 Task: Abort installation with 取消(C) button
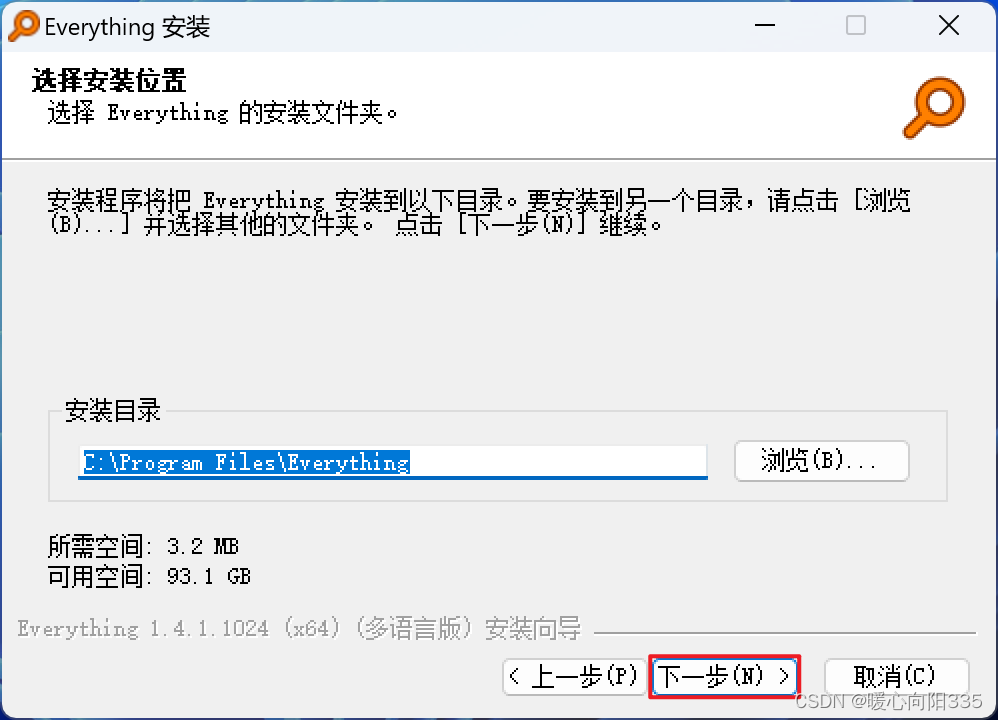pyautogui.click(x=896, y=676)
